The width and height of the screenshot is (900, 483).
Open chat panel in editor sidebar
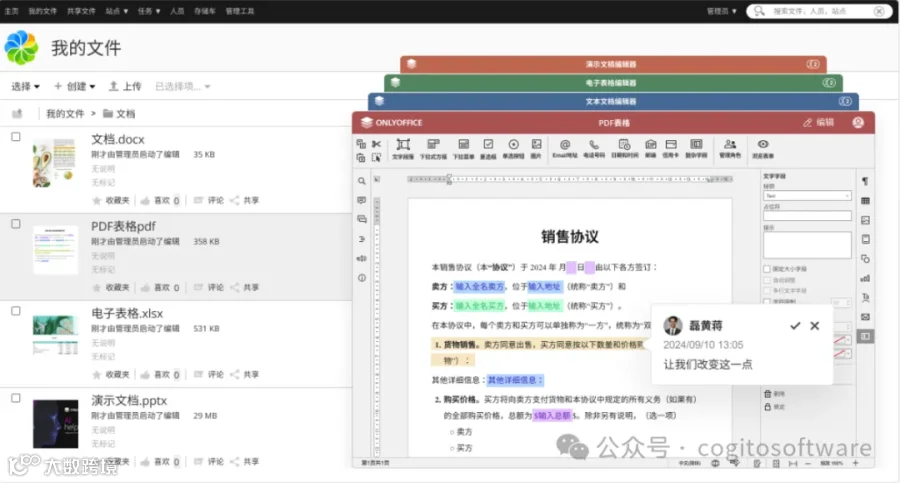[x=362, y=219]
